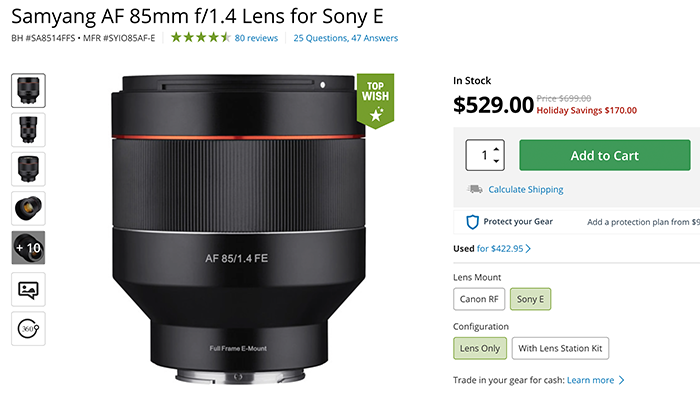Expand the Used for $422.95 chevron
The image size is (700, 395).
(x=528, y=249)
